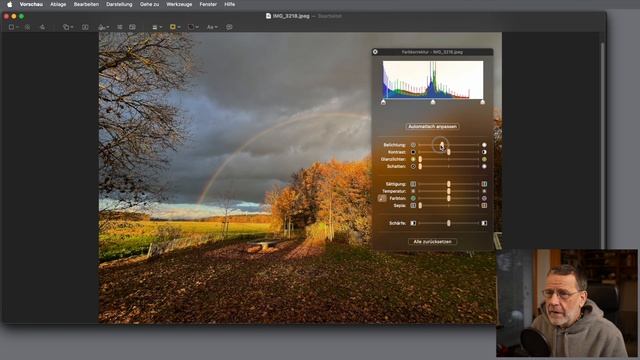Screen dimensions: 640x360
Task: Open the Shapes tool dropdown
Action: click(x=68, y=27)
